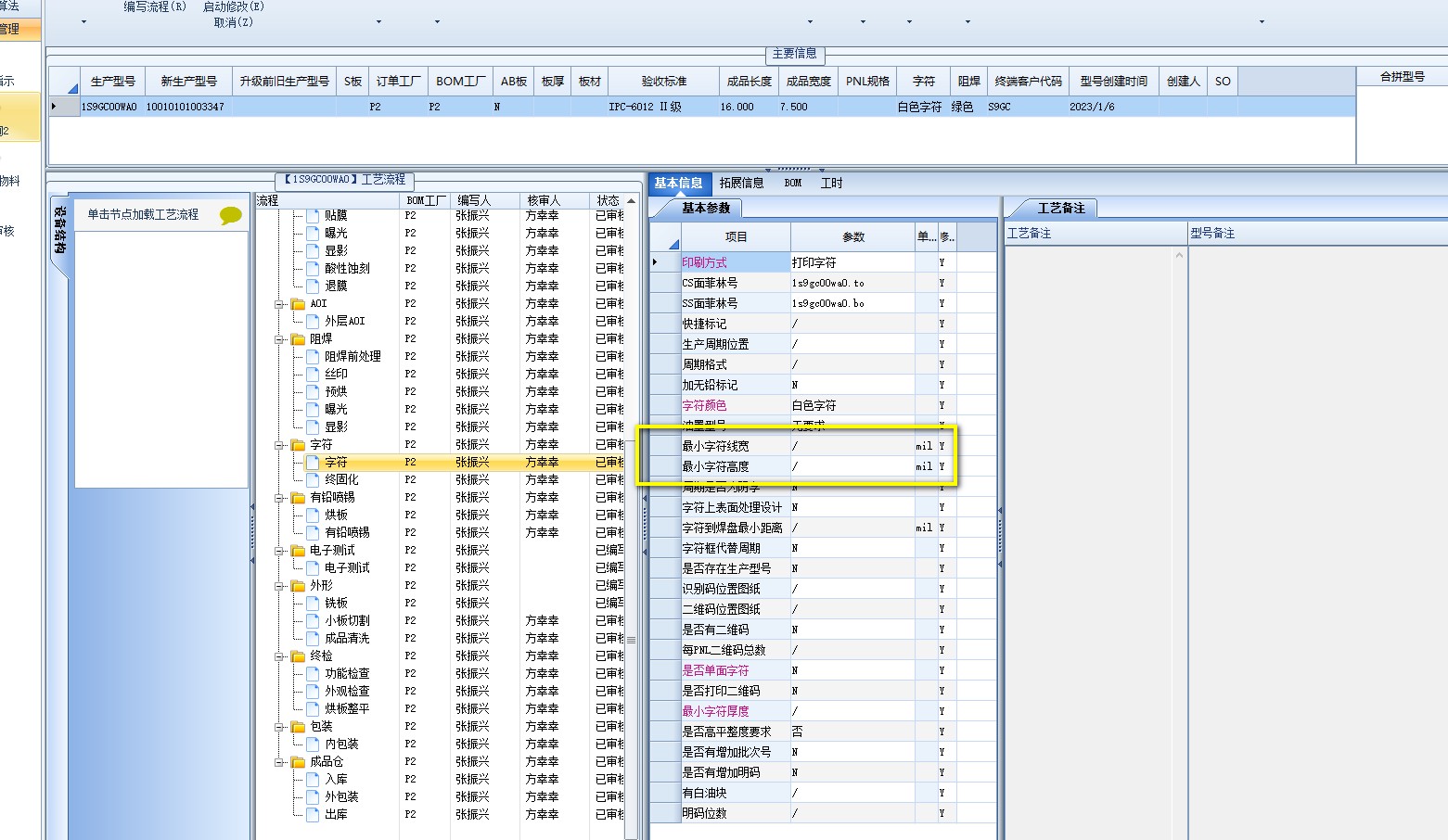Collapse the 外形 tree node
Viewport: 1448px width, 840px height.
[x=279, y=586]
